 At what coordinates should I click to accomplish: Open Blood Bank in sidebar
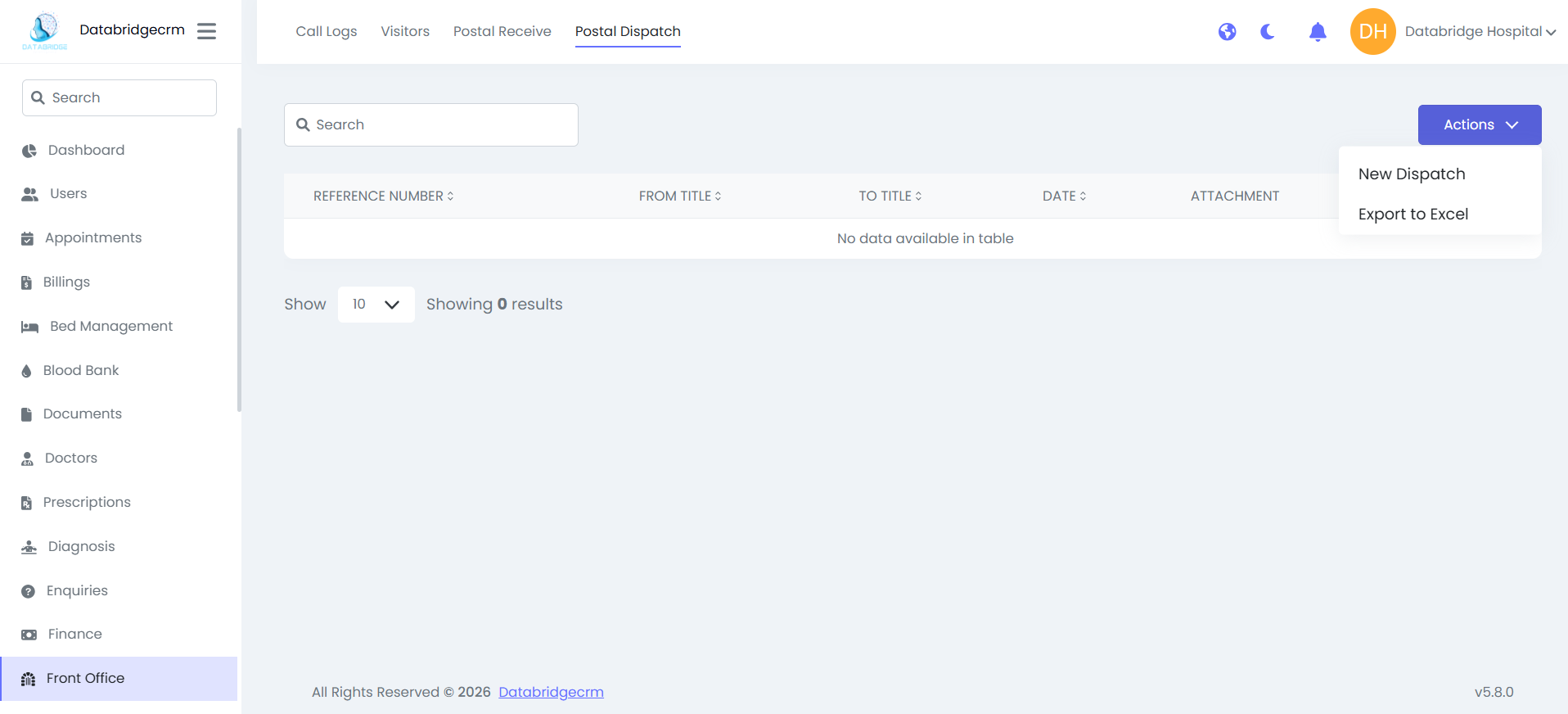click(x=119, y=371)
